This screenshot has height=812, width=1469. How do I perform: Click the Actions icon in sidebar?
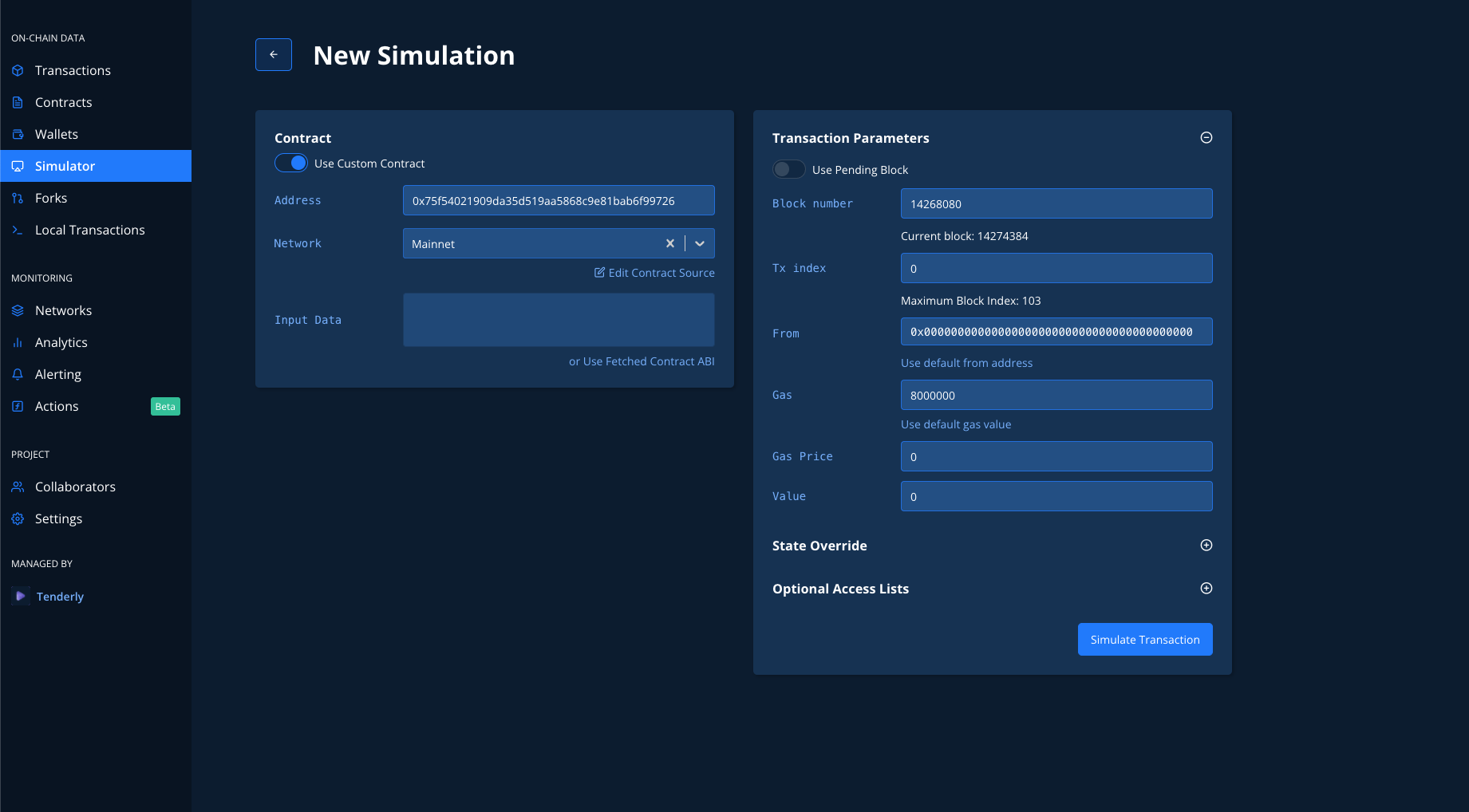pyautogui.click(x=18, y=407)
